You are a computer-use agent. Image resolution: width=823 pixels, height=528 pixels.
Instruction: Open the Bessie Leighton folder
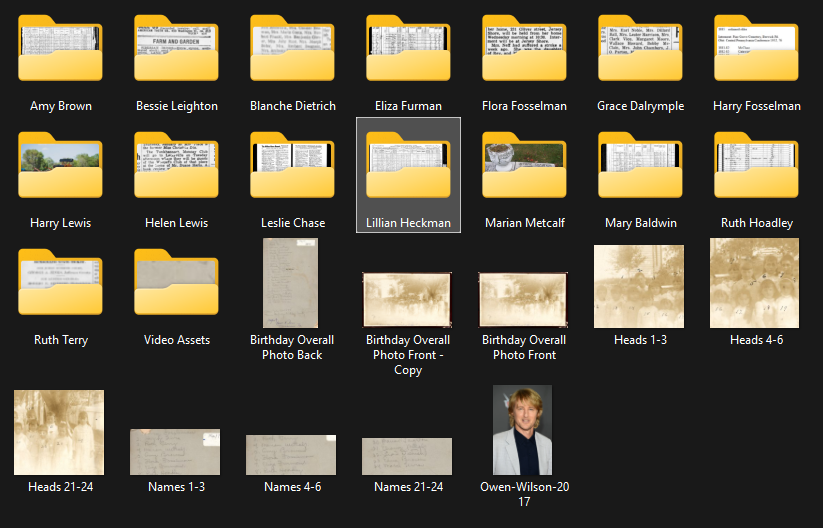click(x=176, y=48)
